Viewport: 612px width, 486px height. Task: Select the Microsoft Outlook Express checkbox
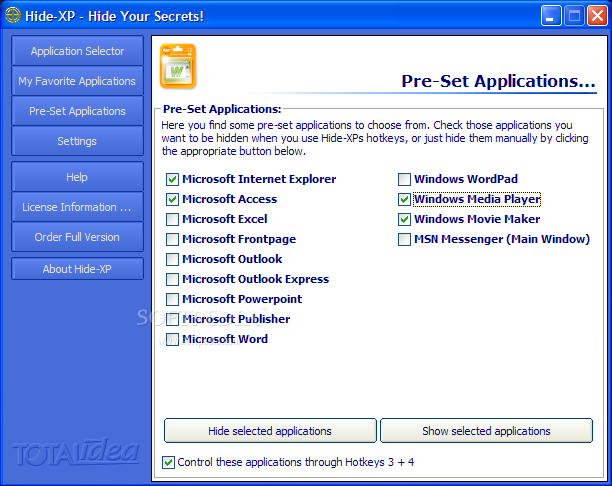tap(172, 279)
